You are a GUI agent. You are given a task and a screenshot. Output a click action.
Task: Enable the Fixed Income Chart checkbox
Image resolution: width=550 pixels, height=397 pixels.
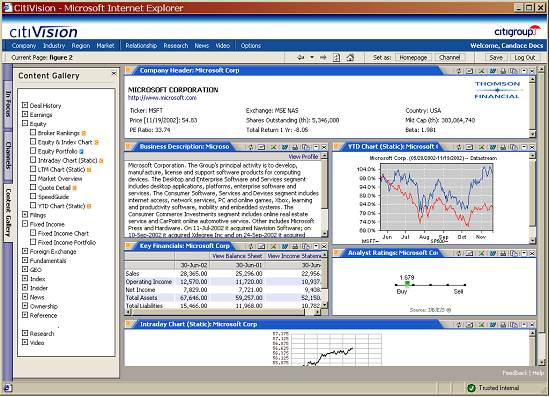pyautogui.click(x=33, y=233)
